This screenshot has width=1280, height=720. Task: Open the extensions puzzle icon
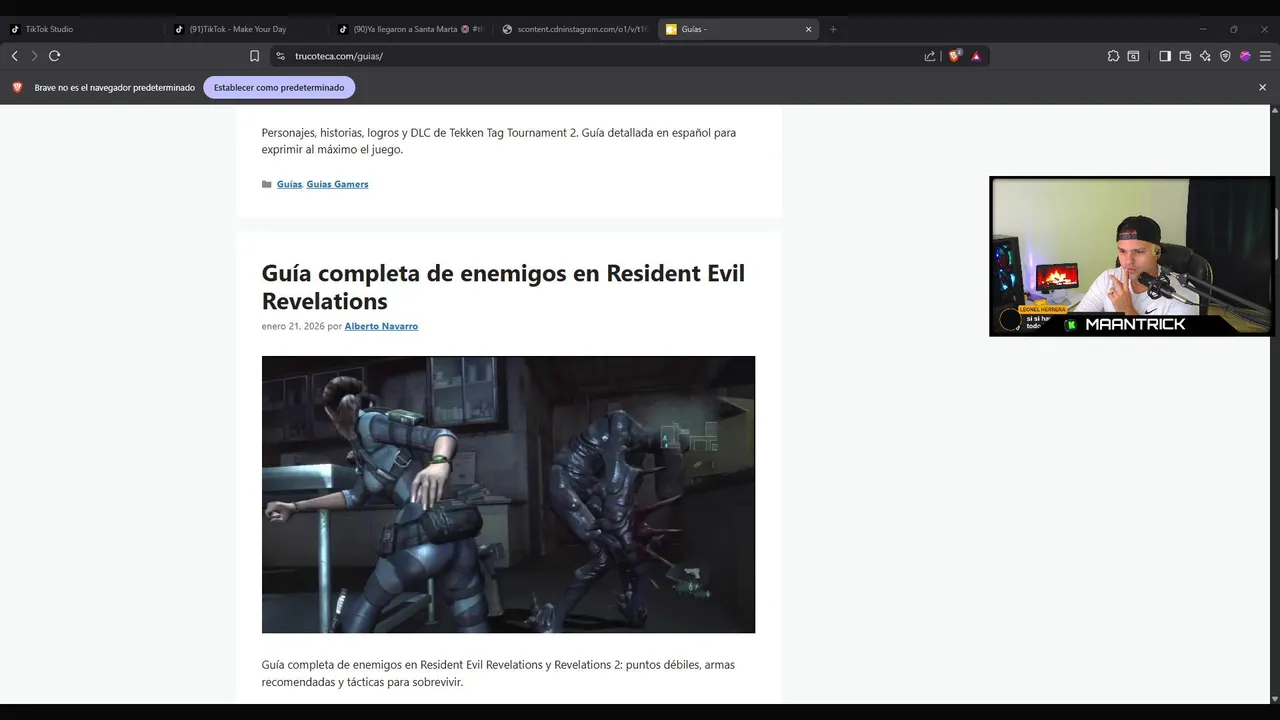click(1113, 56)
